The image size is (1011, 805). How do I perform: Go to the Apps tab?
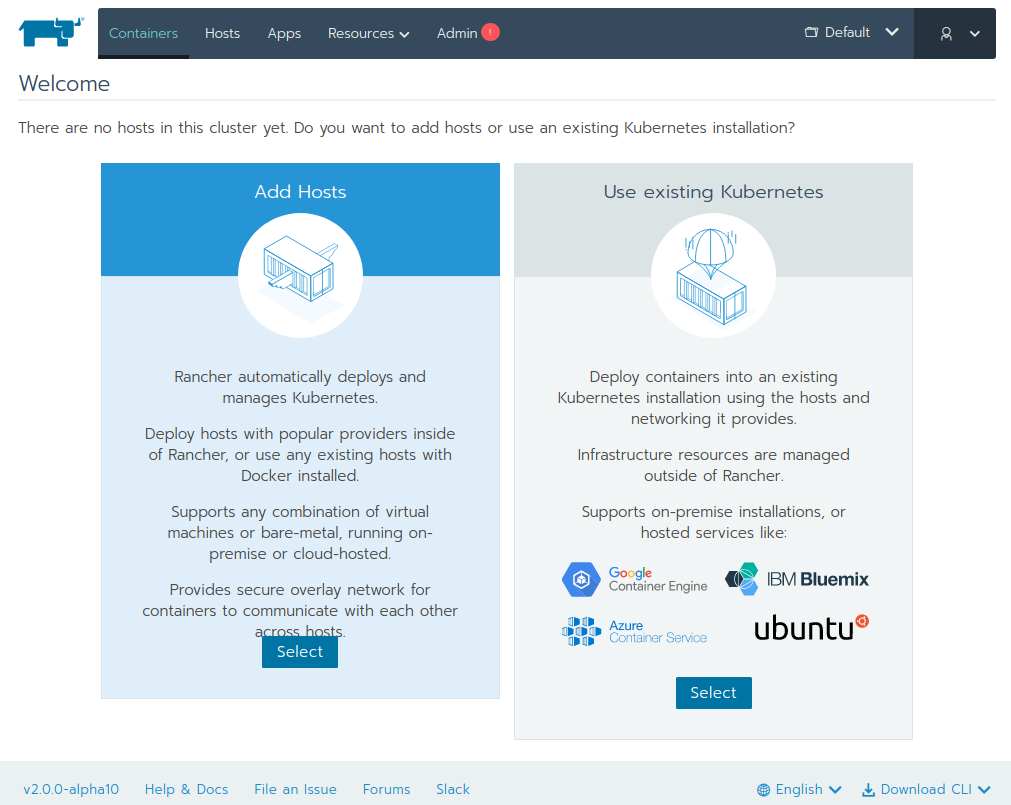(284, 33)
